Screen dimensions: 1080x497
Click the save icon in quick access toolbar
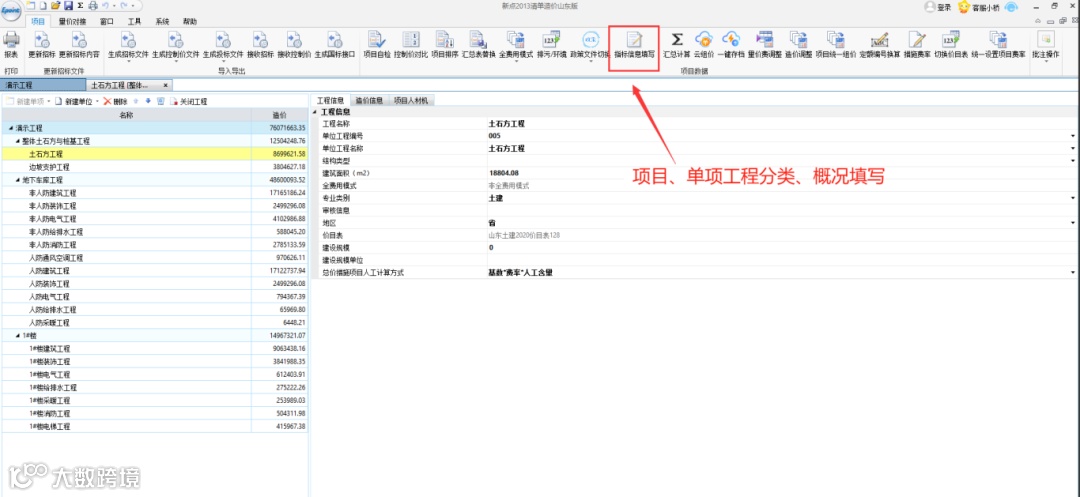(x=68, y=6)
